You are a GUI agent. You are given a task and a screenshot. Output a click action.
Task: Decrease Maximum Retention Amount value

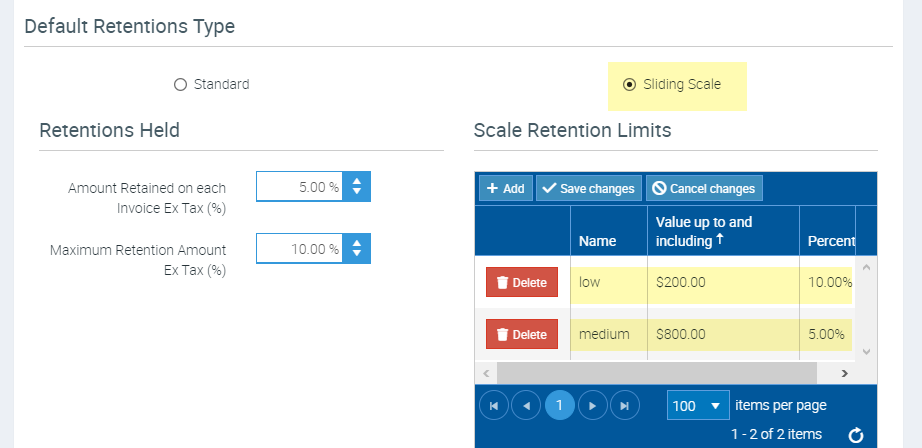click(357, 254)
